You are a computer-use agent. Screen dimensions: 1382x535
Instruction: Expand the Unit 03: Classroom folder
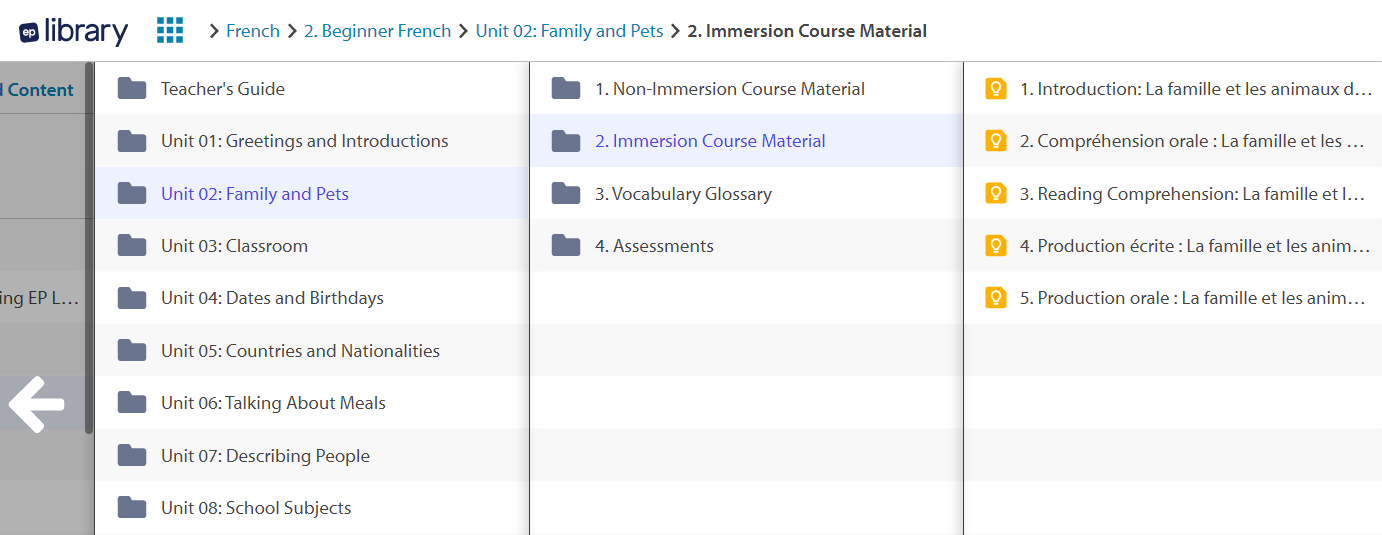coord(312,246)
